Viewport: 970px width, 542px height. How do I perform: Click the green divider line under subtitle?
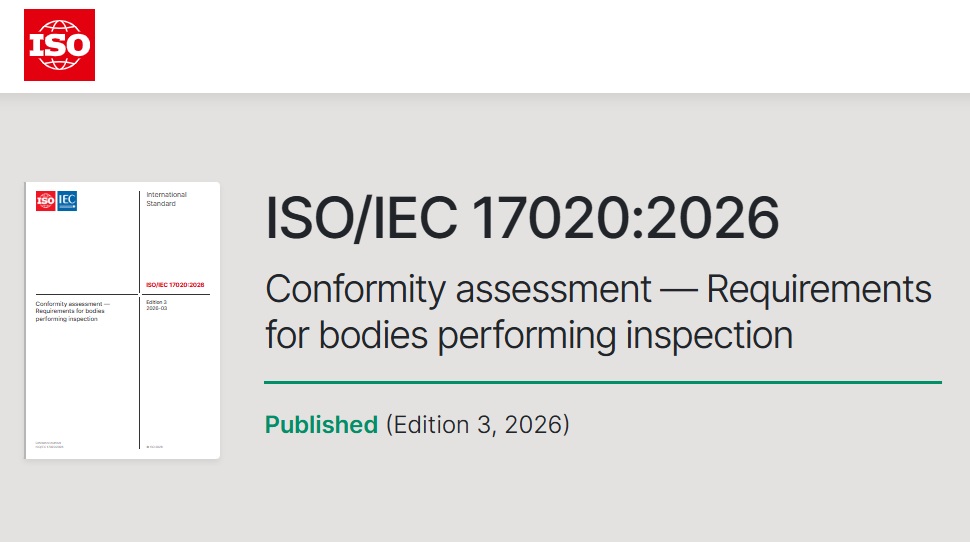(x=603, y=382)
